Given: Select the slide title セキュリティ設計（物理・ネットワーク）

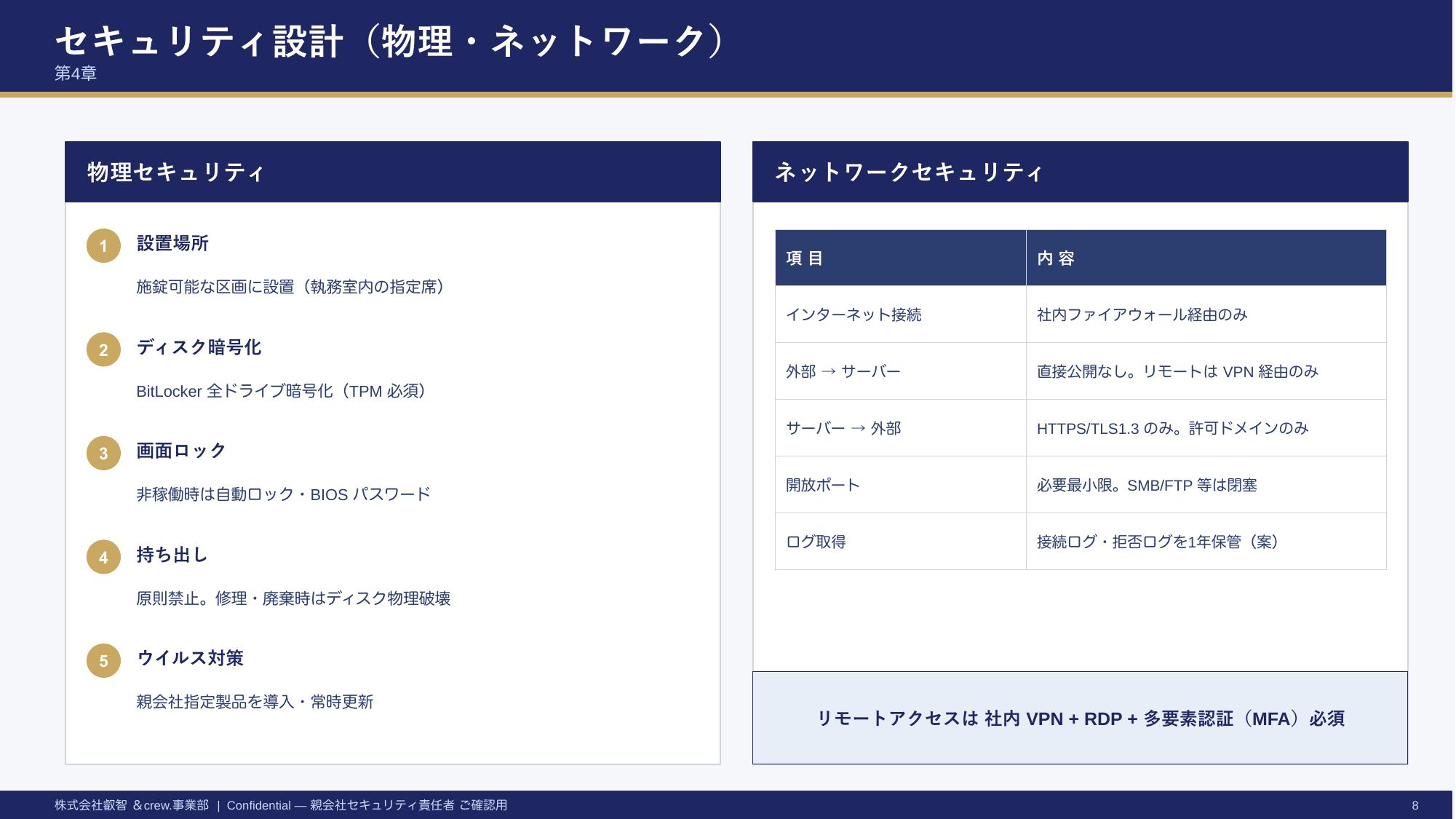Looking at the screenshot, I should [390, 41].
